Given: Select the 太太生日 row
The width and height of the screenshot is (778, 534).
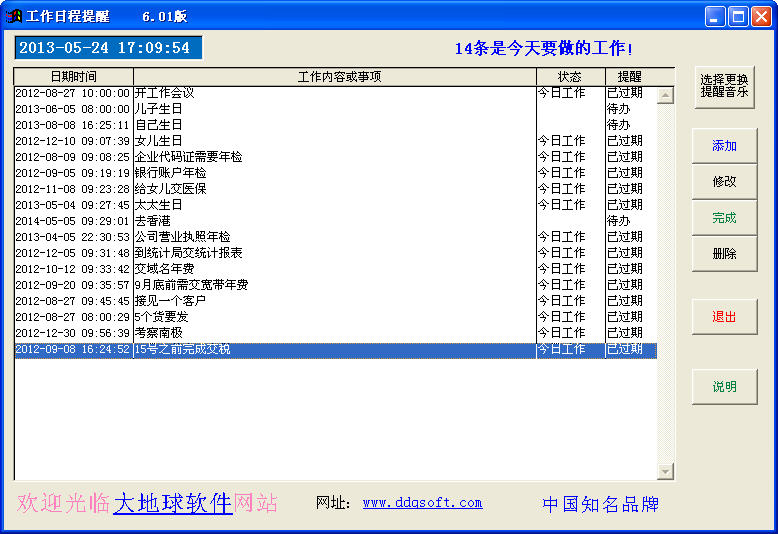Looking at the screenshot, I should click(335, 204).
